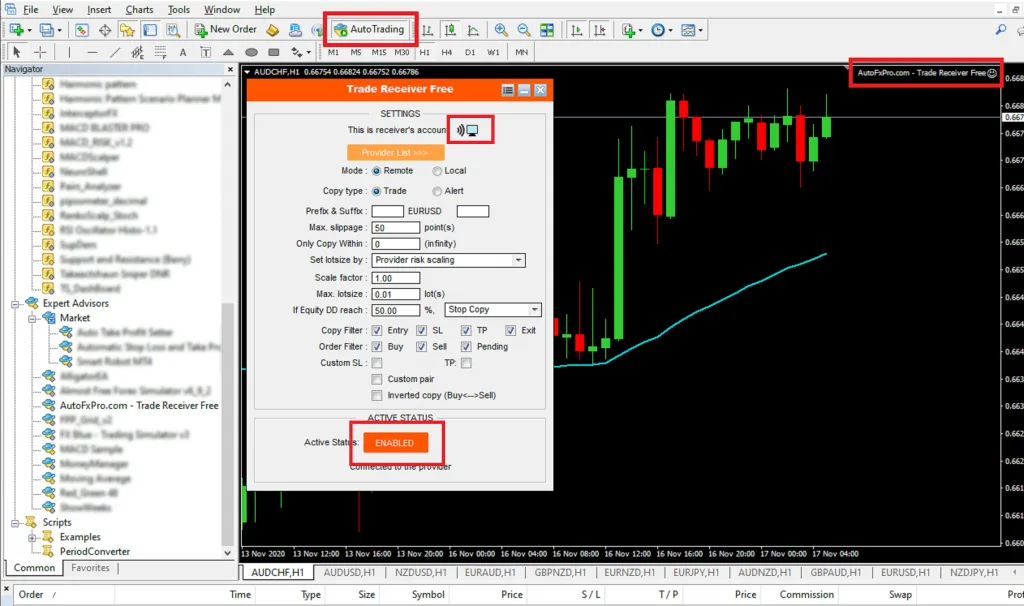1024x606 pixels.
Task: Open periodicity clock dropdown arrow
Action: [670, 30]
